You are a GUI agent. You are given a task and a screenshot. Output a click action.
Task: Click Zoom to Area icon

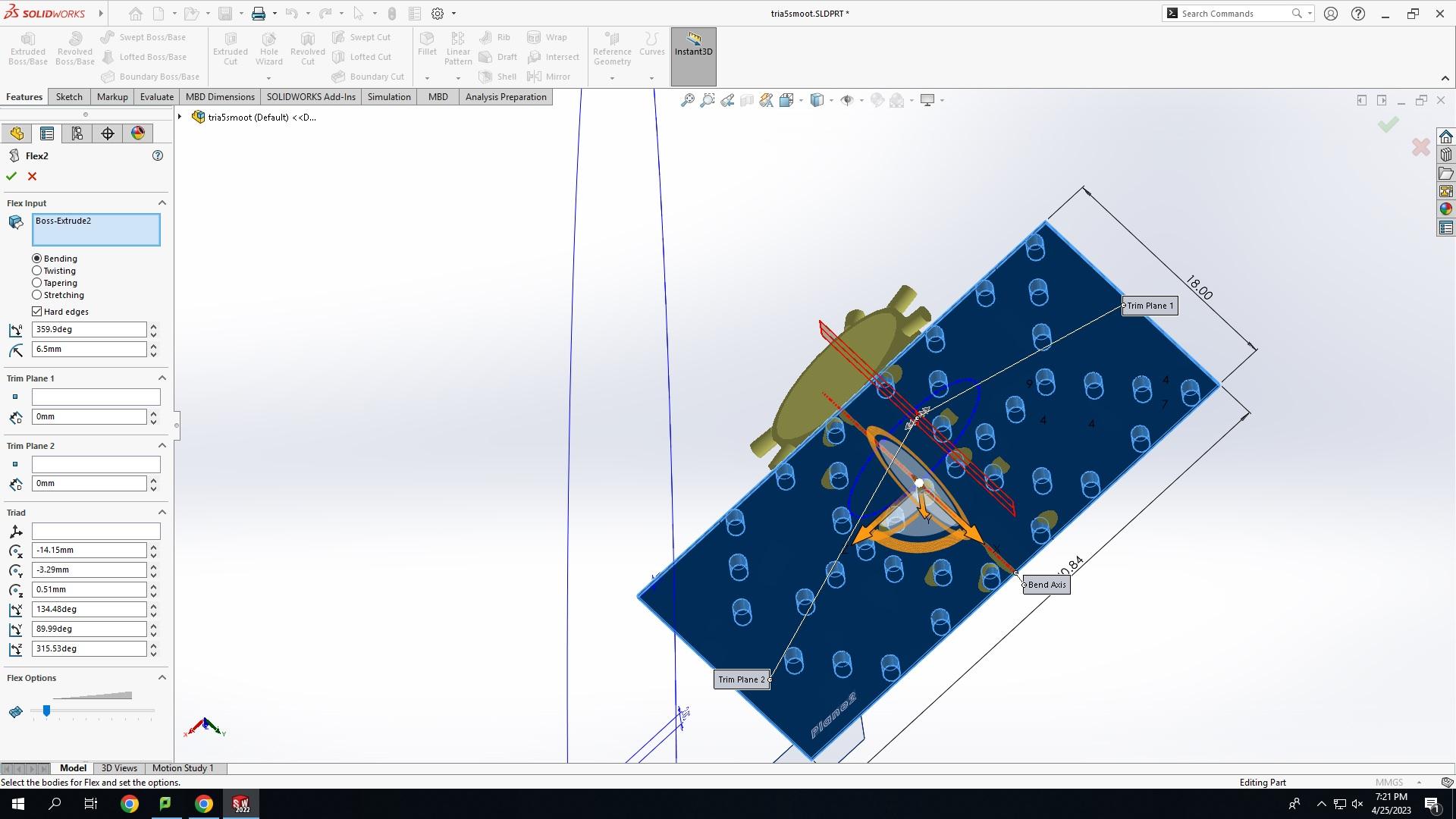708,100
